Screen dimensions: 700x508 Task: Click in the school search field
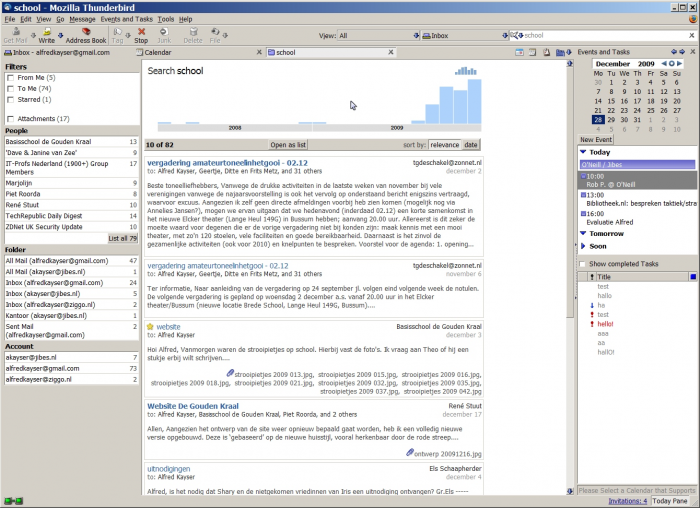click(605, 35)
